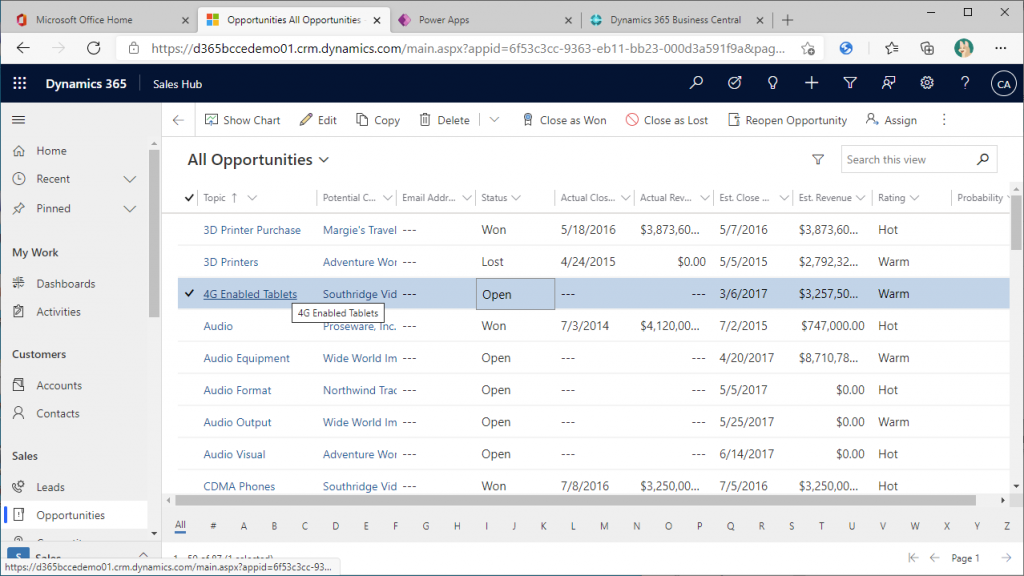Click the horizontal grid scrollbar
This screenshot has height=576, width=1024.
tap(575, 500)
